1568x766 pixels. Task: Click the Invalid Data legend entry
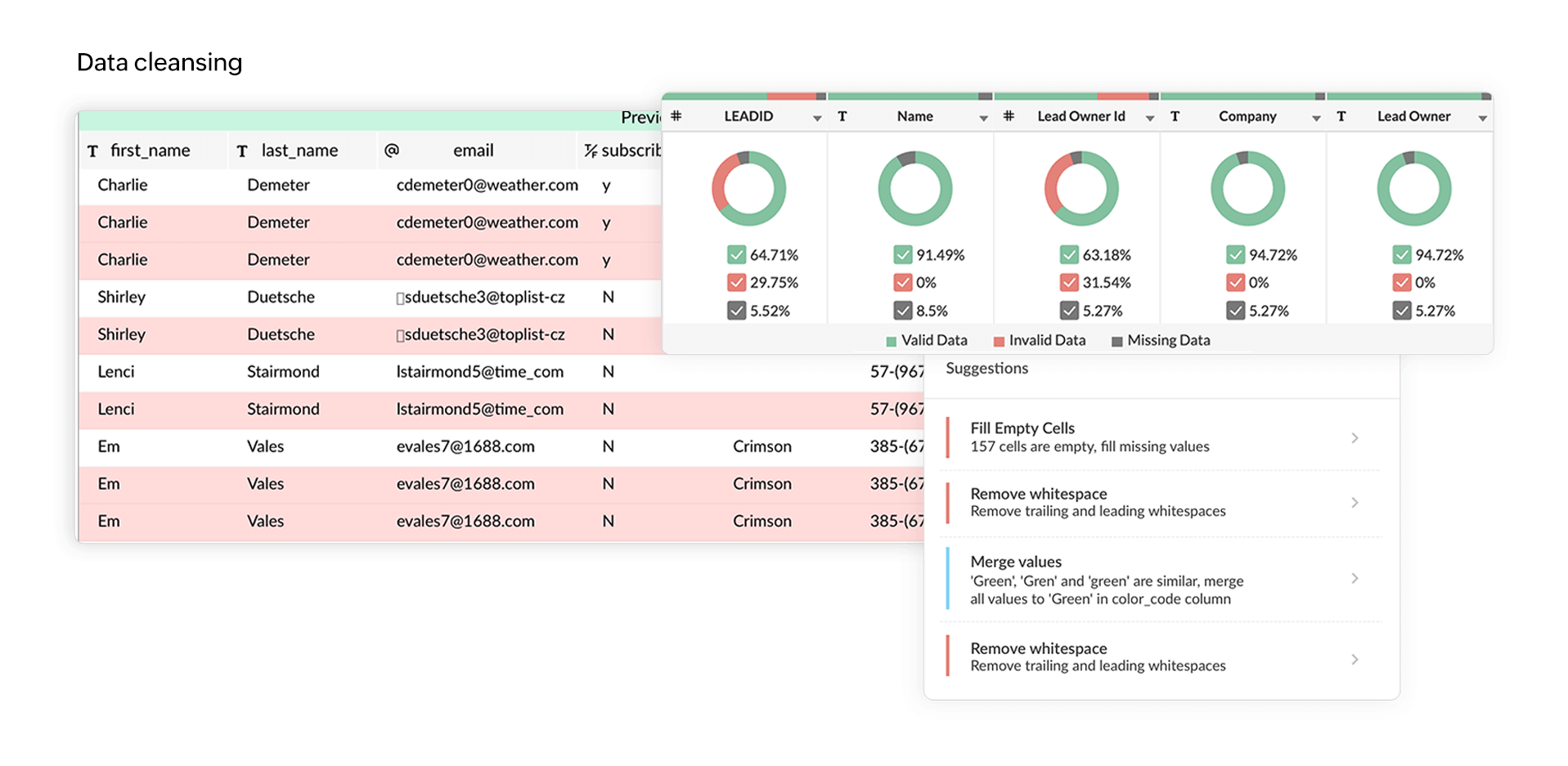[1040, 340]
